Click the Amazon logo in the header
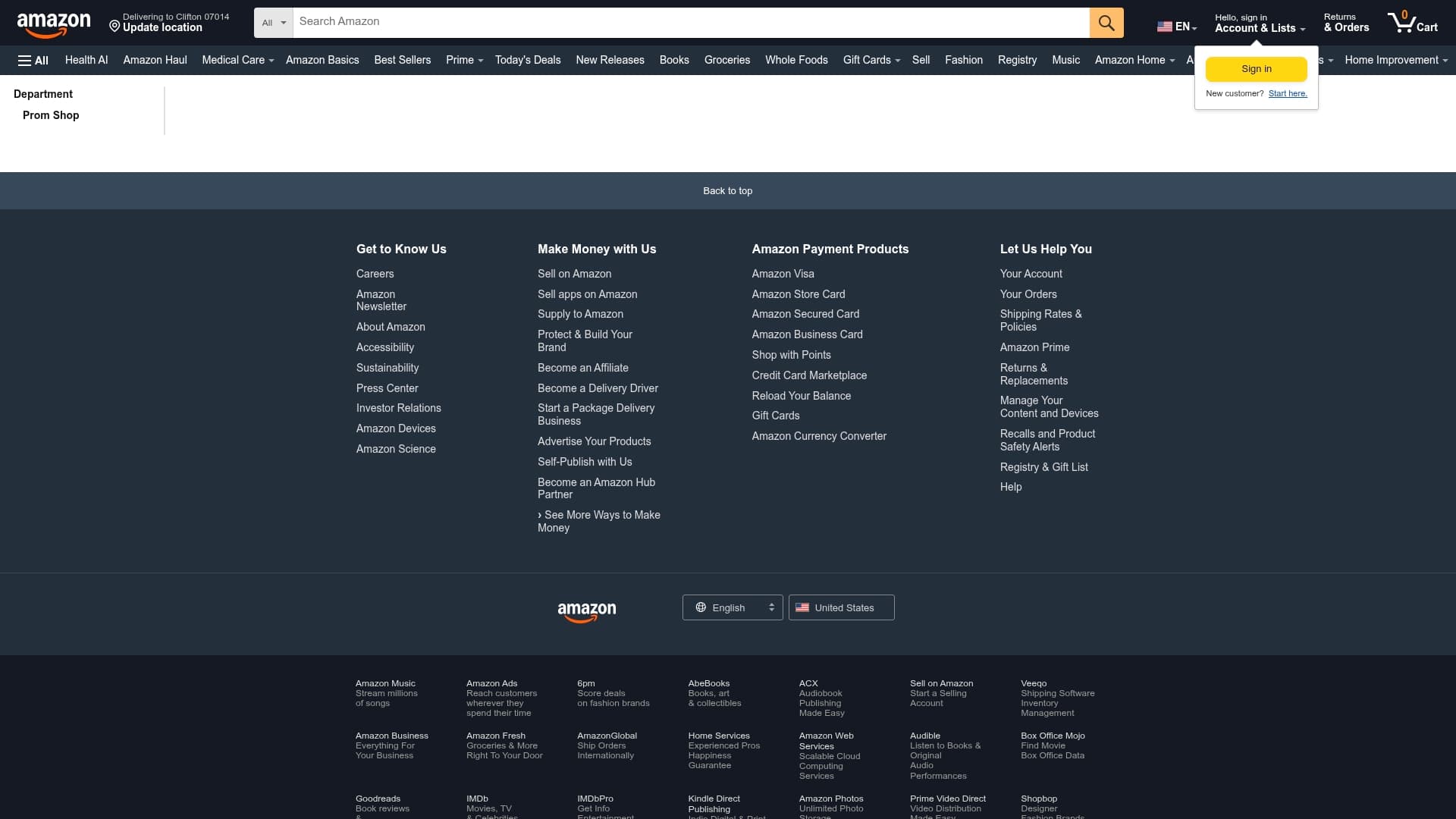This screenshot has height=819, width=1456. click(54, 24)
